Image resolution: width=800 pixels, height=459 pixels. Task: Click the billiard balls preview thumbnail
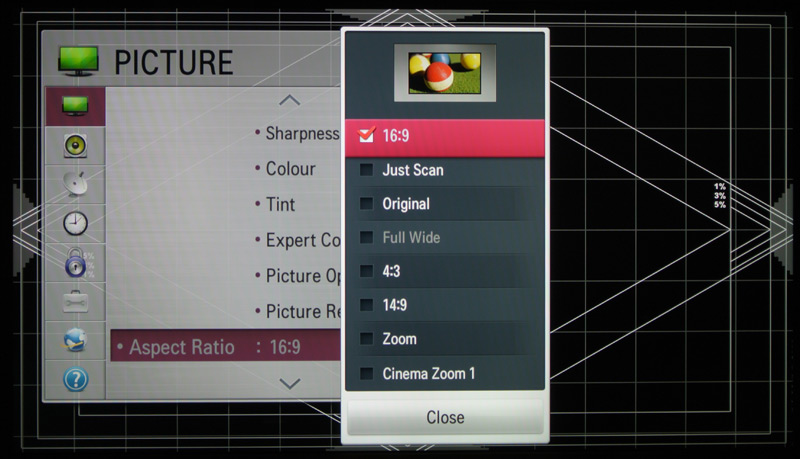[x=444, y=73]
